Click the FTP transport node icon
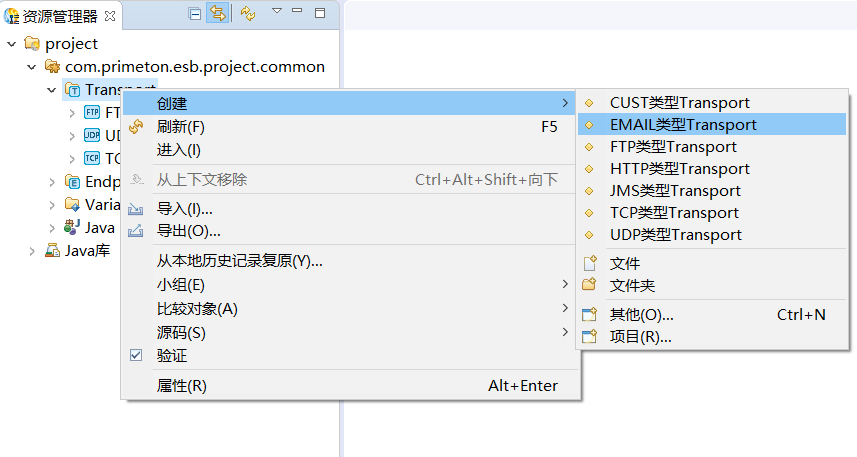 [x=92, y=113]
